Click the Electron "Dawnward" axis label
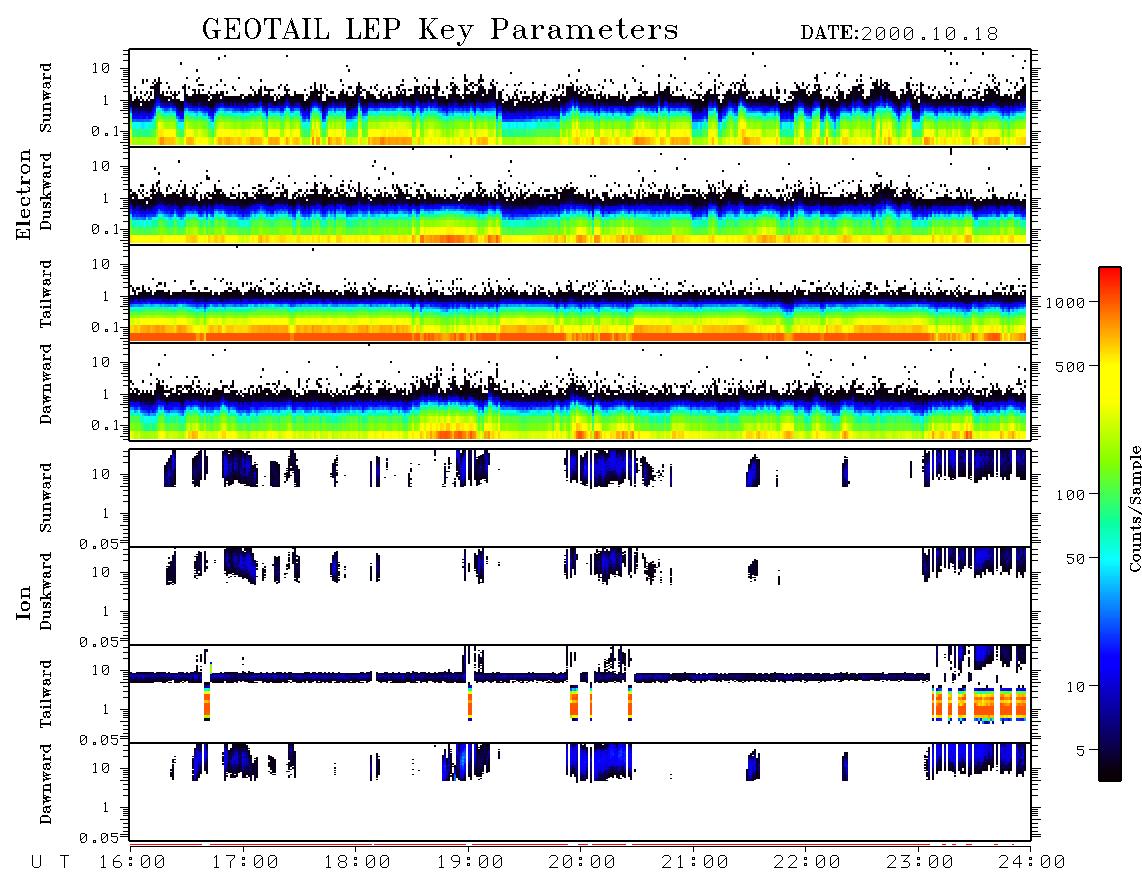This screenshot has height=880, width=1142. (46, 385)
